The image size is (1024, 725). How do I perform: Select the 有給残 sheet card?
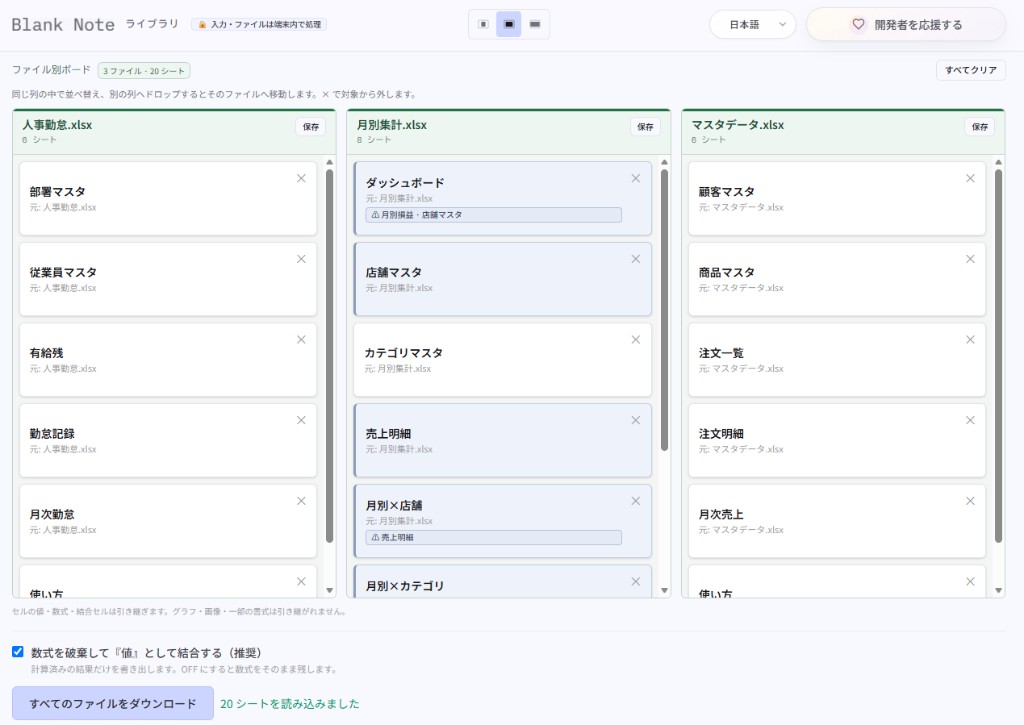pyautogui.click(x=168, y=360)
